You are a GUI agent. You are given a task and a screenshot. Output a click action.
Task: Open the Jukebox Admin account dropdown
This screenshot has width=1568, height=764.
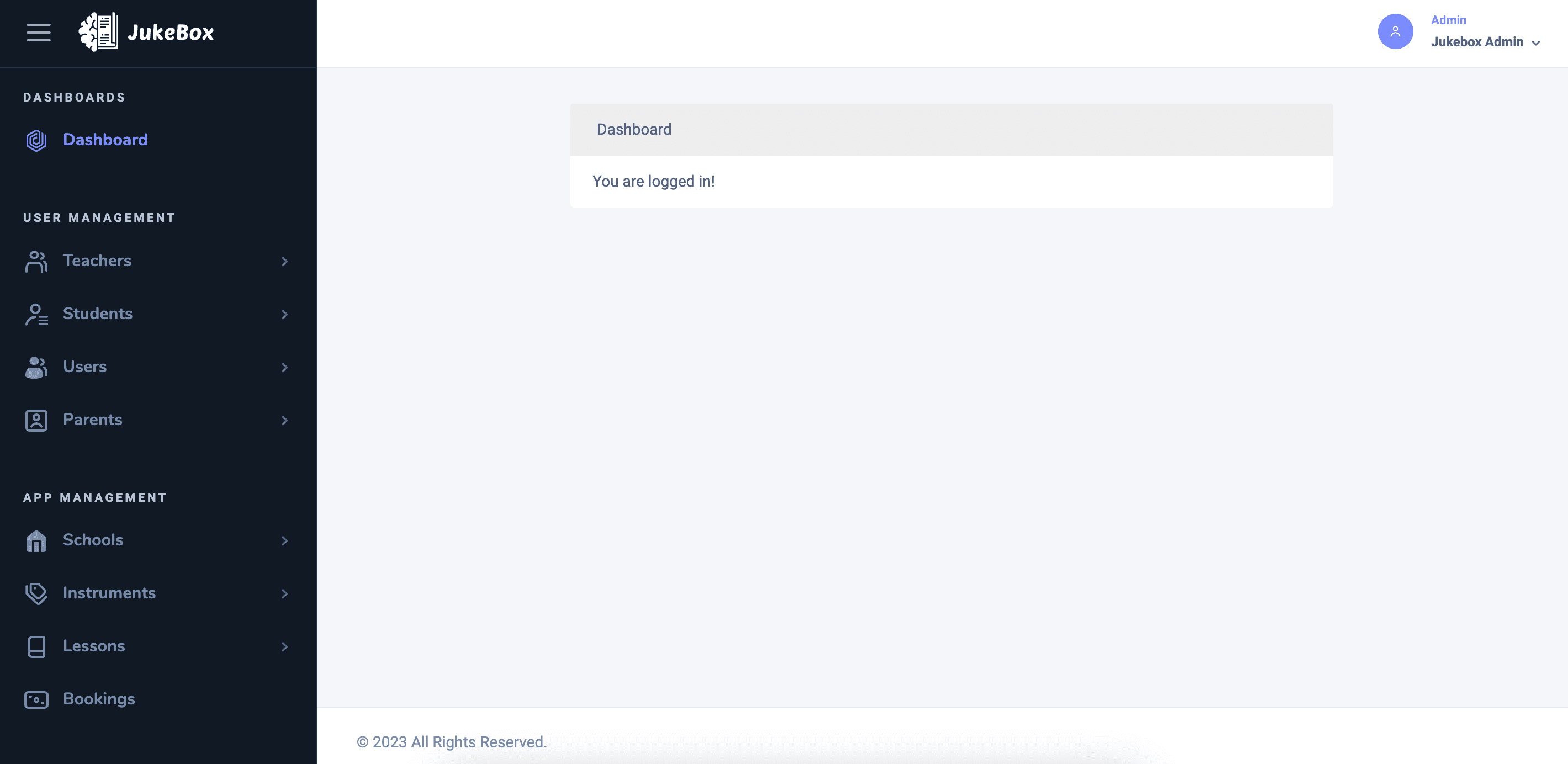(x=1486, y=42)
